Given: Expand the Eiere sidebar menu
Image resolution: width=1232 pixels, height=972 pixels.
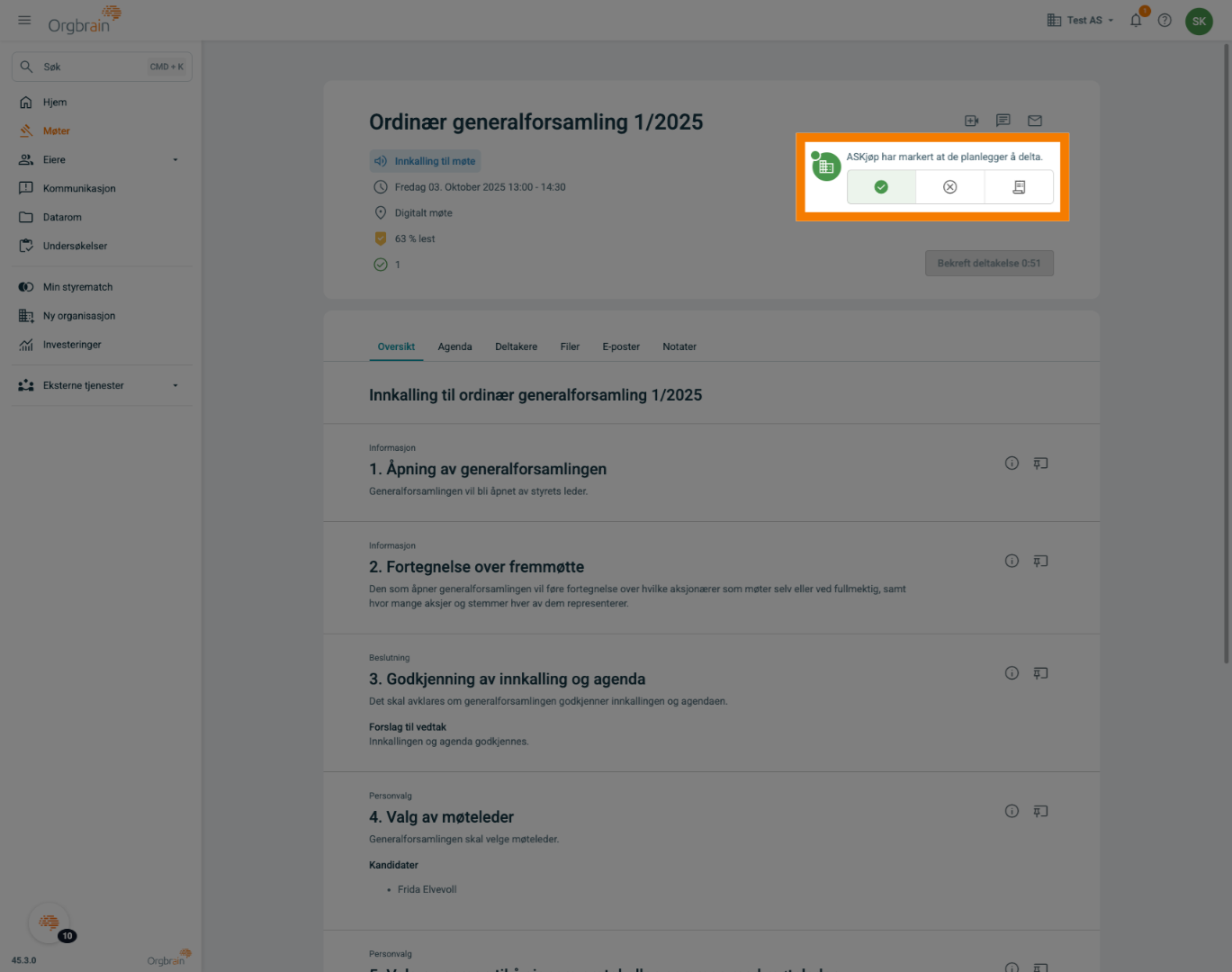Looking at the screenshot, I should tap(175, 160).
